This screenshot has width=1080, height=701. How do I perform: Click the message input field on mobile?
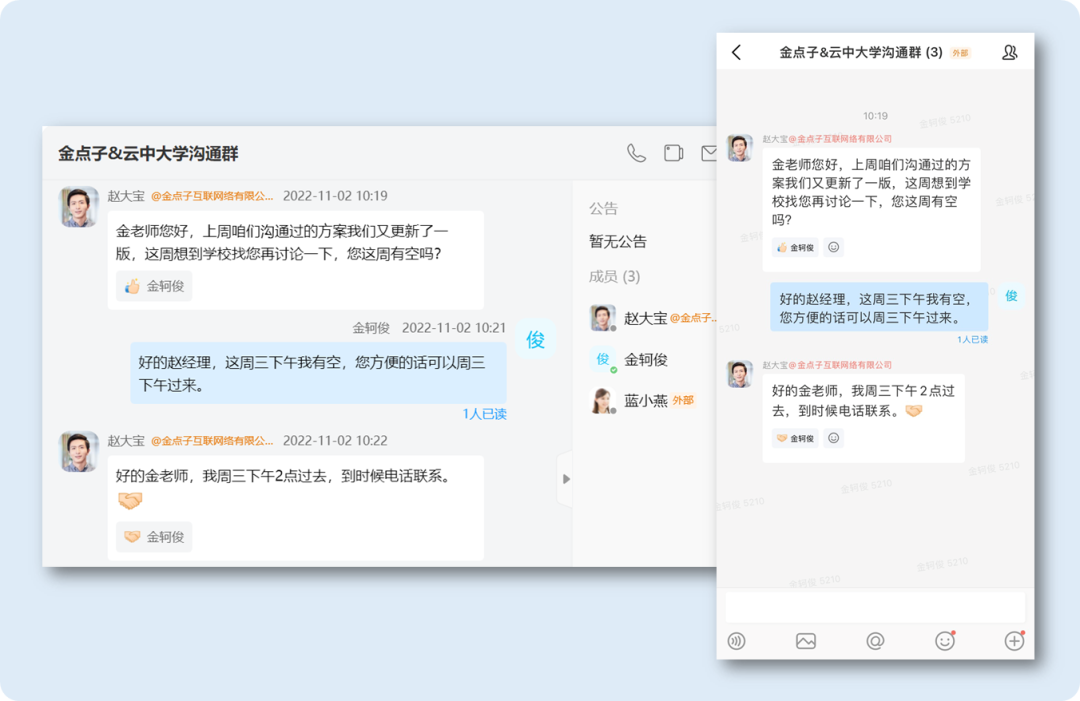click(870, 604)
